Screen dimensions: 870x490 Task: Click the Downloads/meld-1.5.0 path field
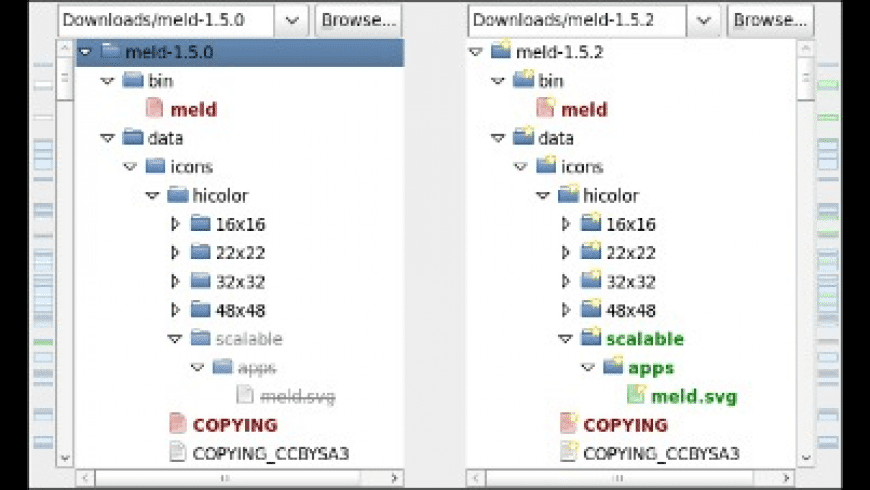pos(166,21)
